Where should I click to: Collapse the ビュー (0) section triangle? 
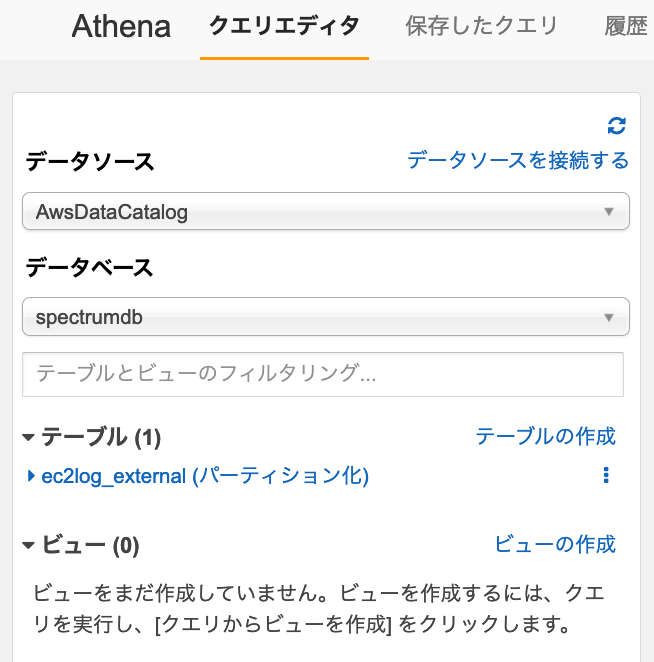[28, 545]
